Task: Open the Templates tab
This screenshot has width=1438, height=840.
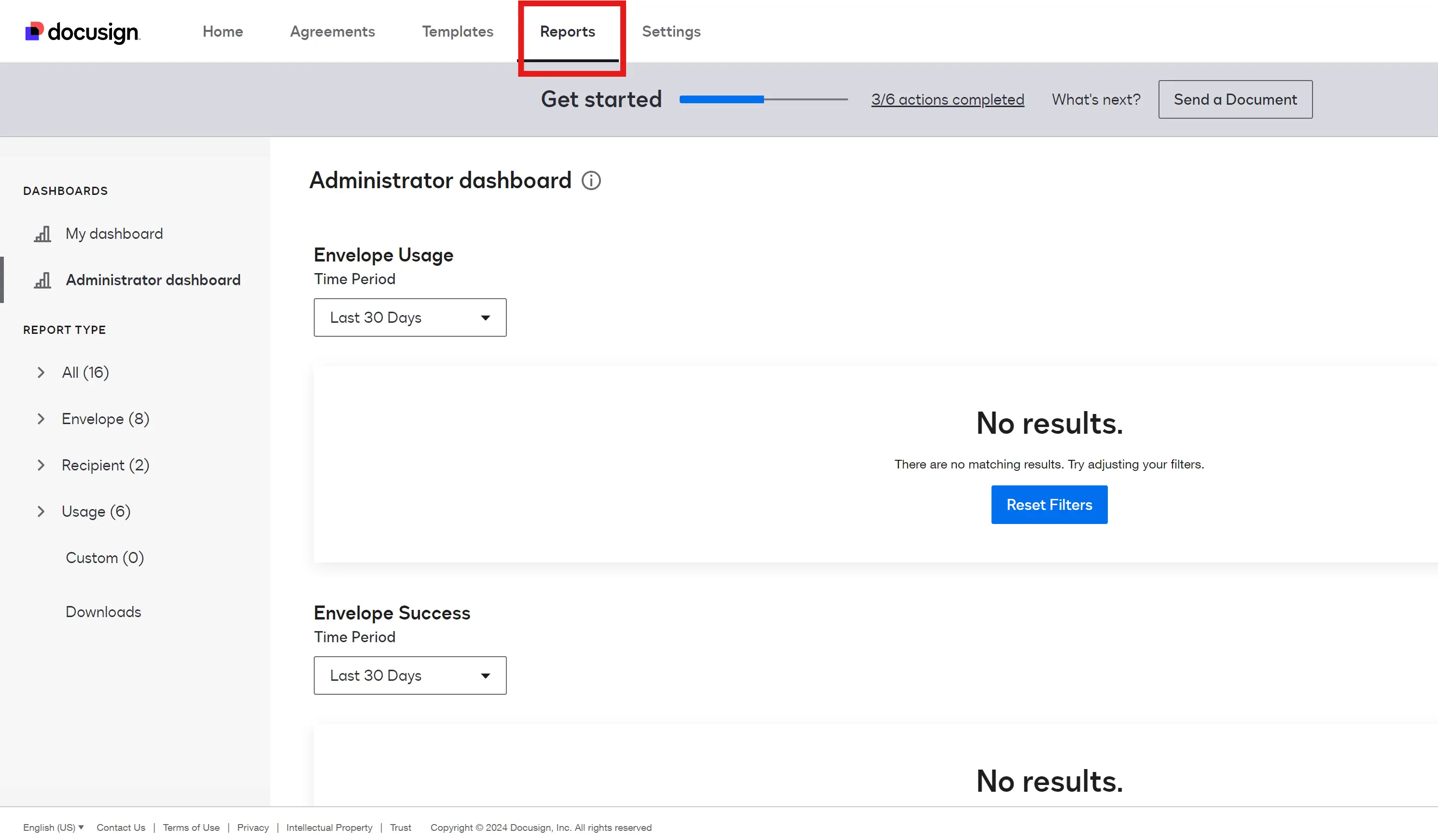Action: (457, 32)
